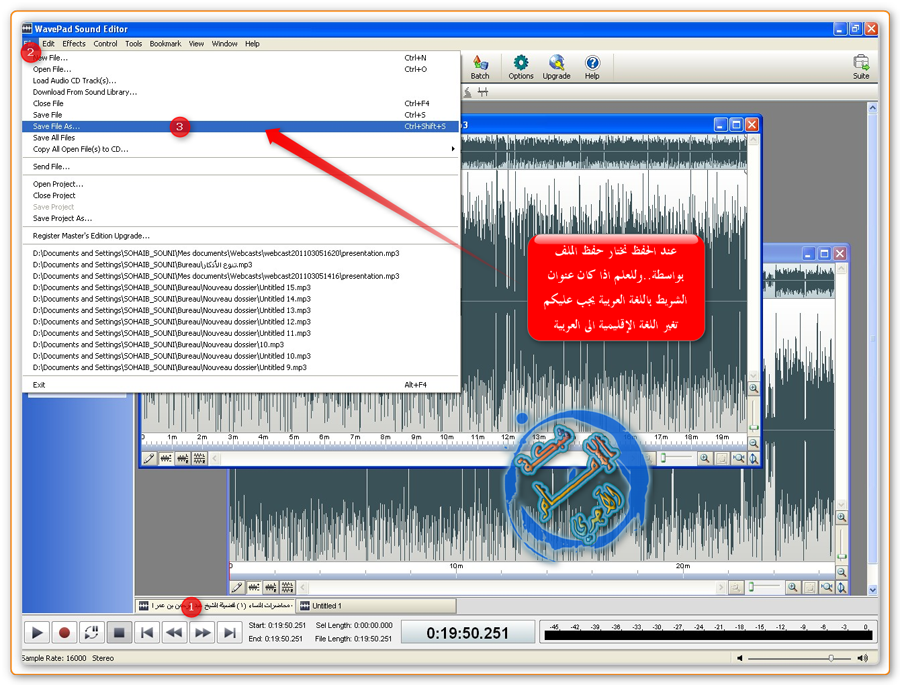Open the Options gear icon
The height and width of the screenshot is (685, 900).
[520, 66]
